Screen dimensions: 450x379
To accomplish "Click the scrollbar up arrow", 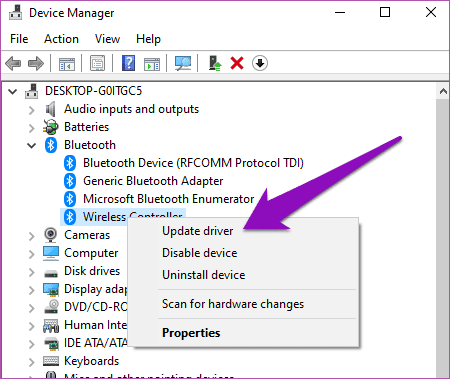I will coord(443,91).
